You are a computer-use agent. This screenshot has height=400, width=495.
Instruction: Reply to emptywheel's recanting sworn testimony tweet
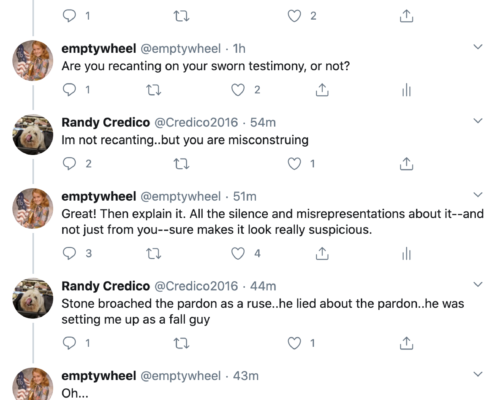click(69, 90)
